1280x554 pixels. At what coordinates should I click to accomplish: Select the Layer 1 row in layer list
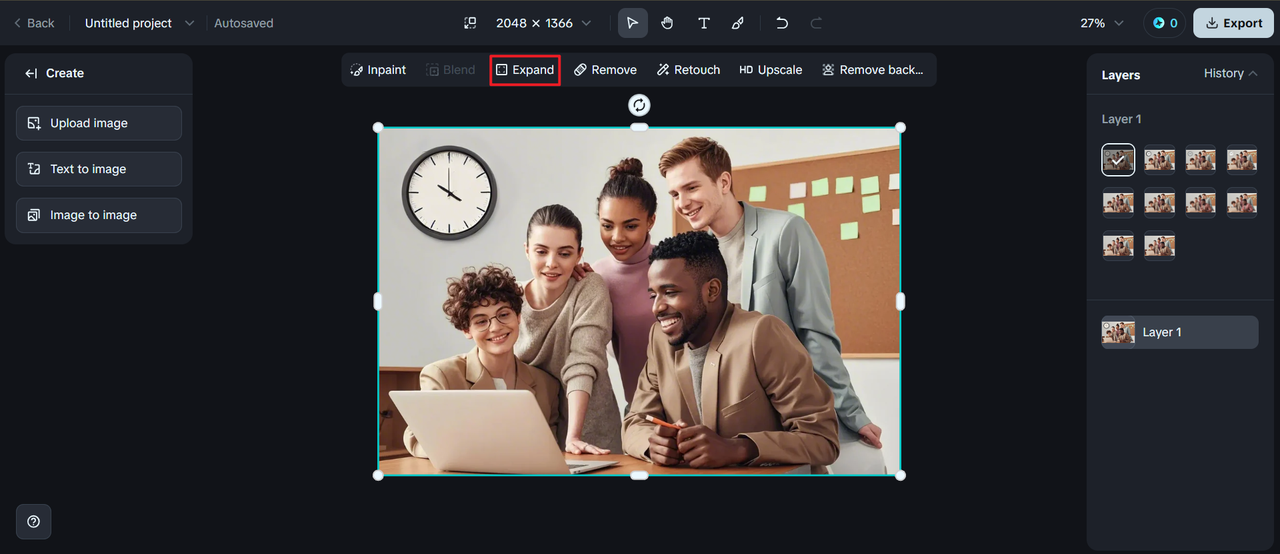click(1180, 332)
